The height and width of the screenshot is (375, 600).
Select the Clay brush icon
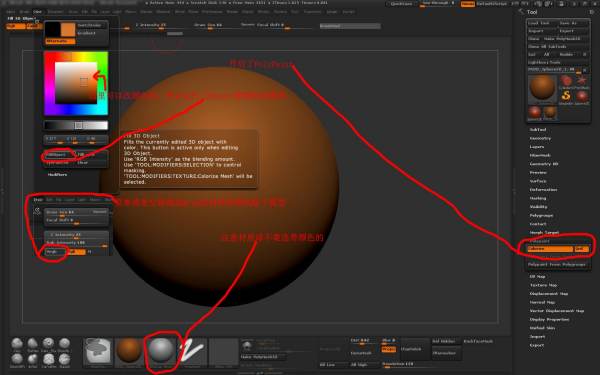17,344
